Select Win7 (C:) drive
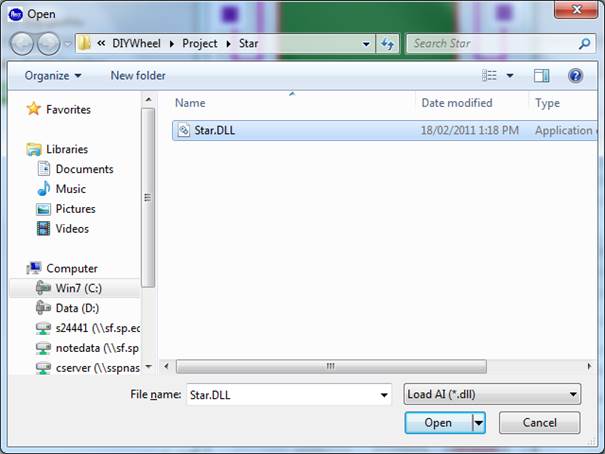The width and height of the screenshot is (605, 454). pos(78,288)
